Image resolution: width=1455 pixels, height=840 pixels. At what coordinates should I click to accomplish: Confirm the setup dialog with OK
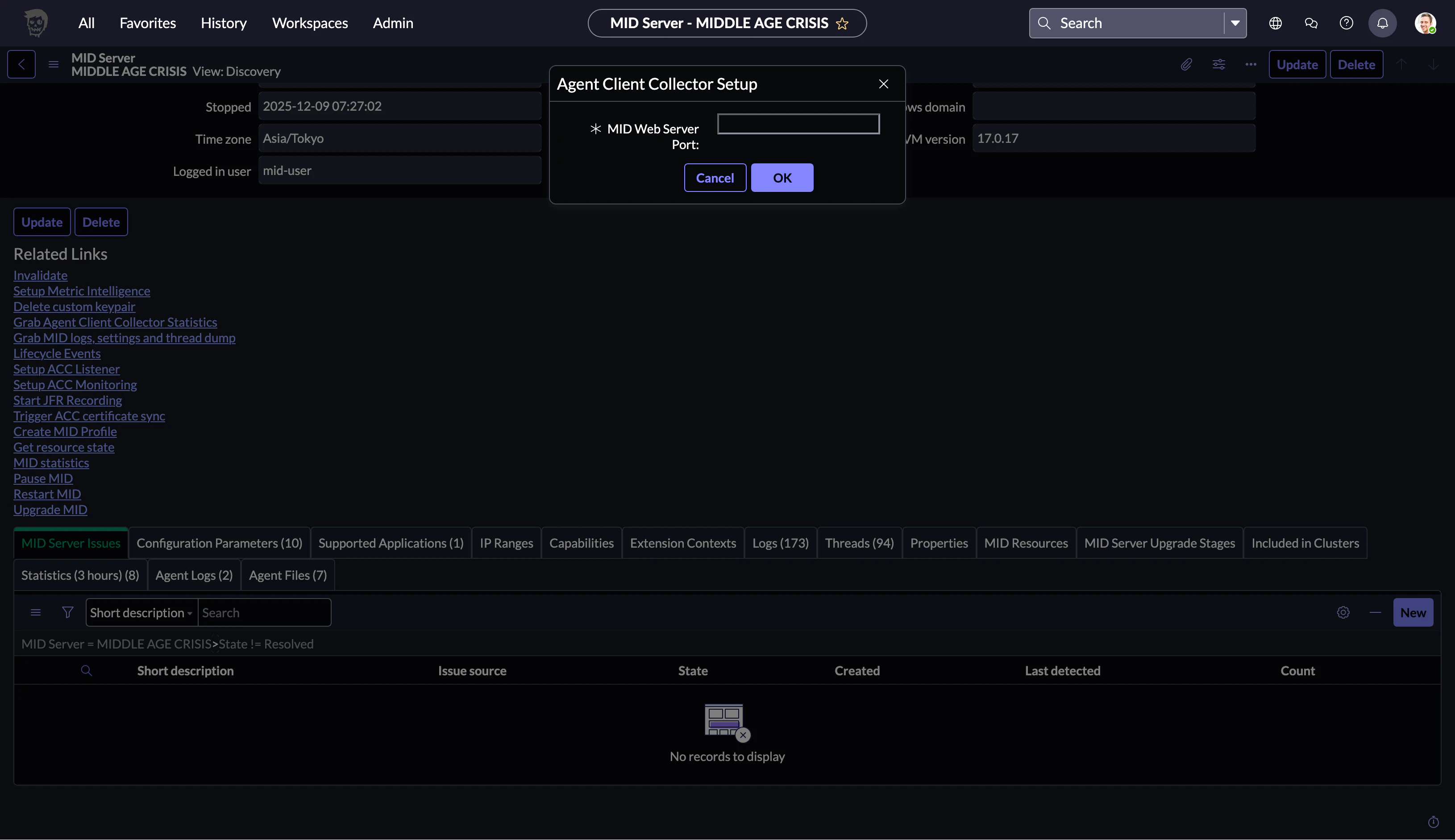(782, 178)
